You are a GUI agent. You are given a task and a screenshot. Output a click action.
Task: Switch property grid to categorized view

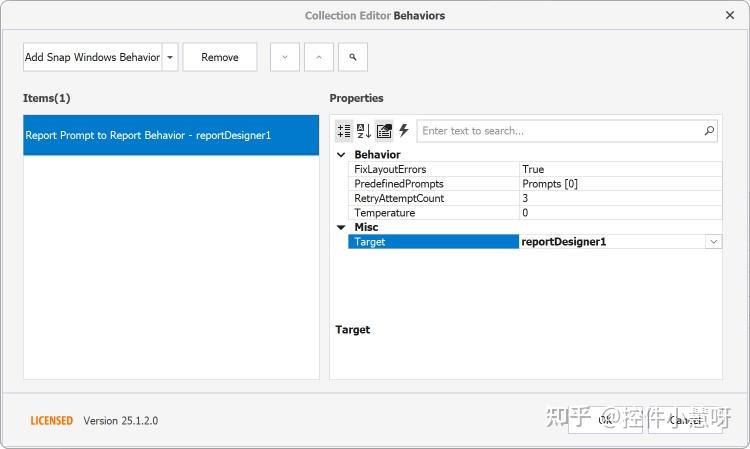coord(344,131)
